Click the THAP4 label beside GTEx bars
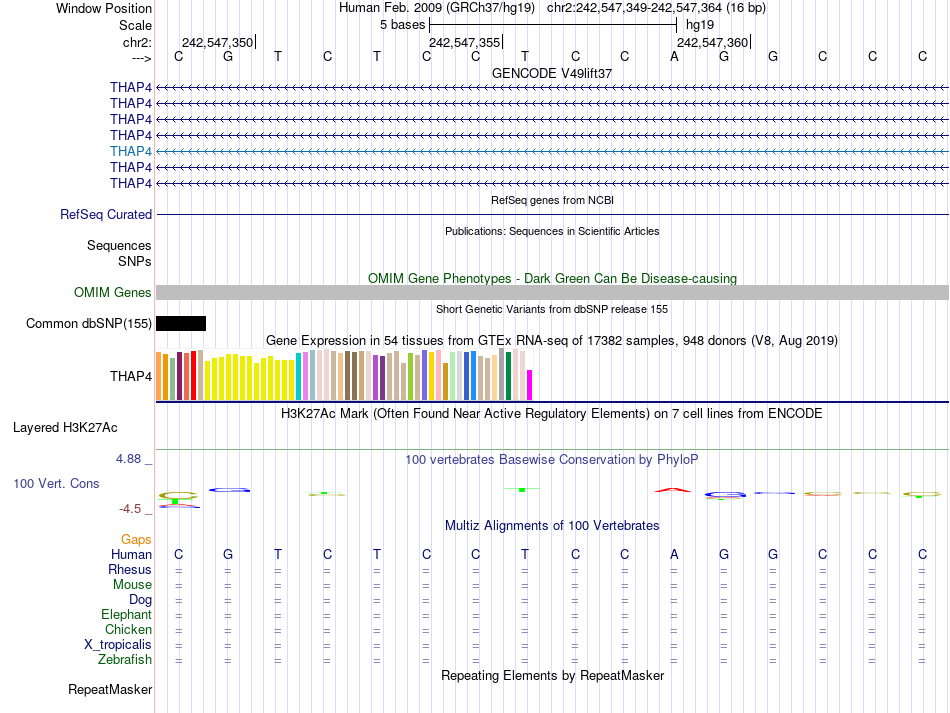The height and width of the screenshot is (713, 950). point(131,376)
